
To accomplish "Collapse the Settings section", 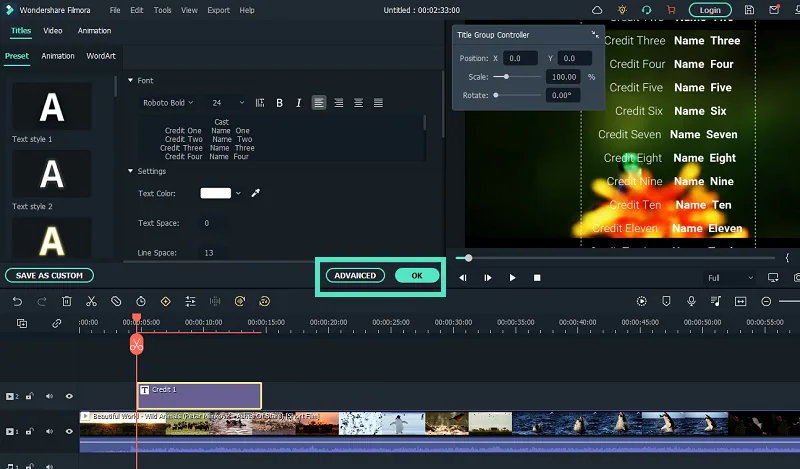I will (130, 171).
